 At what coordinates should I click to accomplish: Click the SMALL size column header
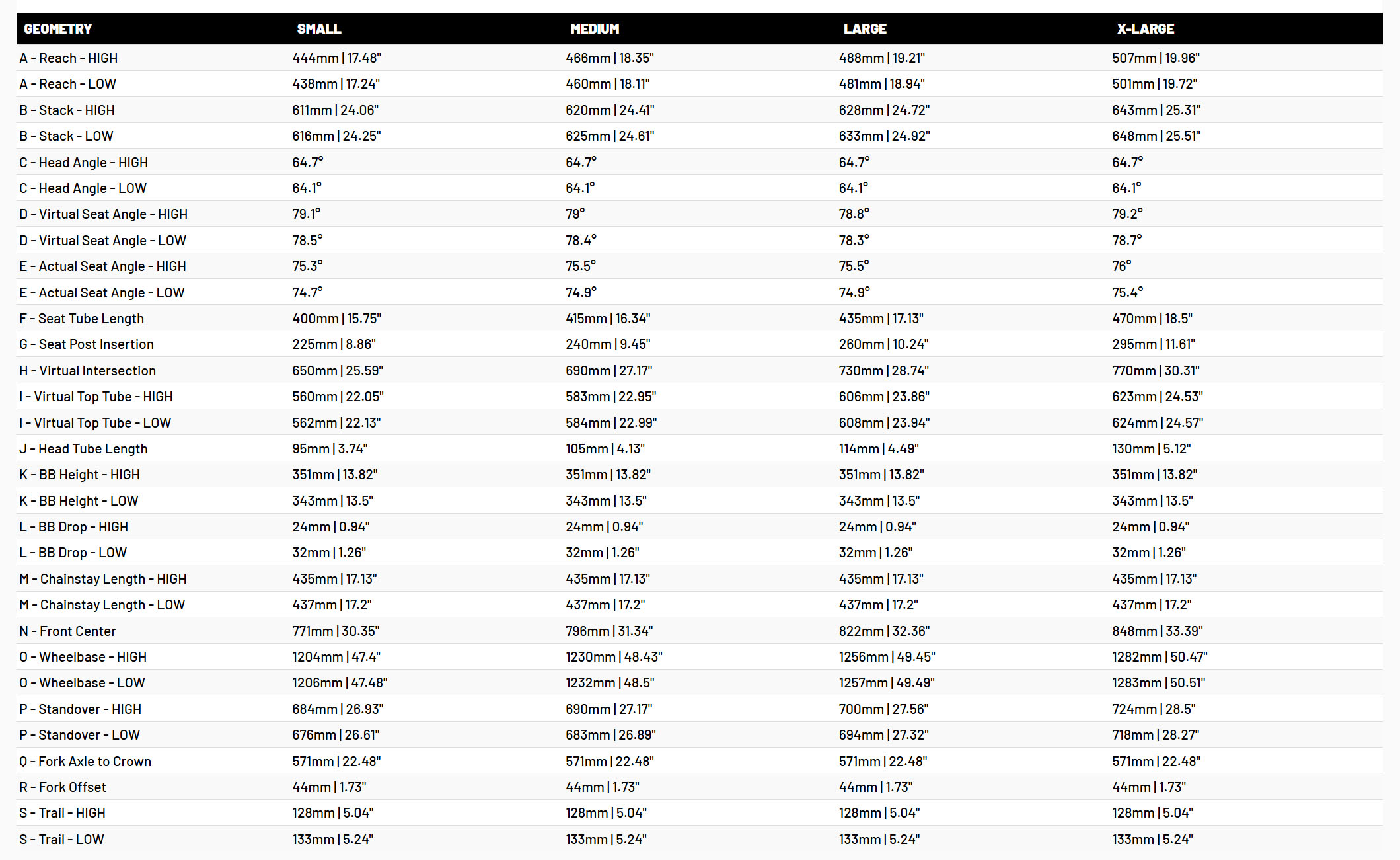coord(319,29)
